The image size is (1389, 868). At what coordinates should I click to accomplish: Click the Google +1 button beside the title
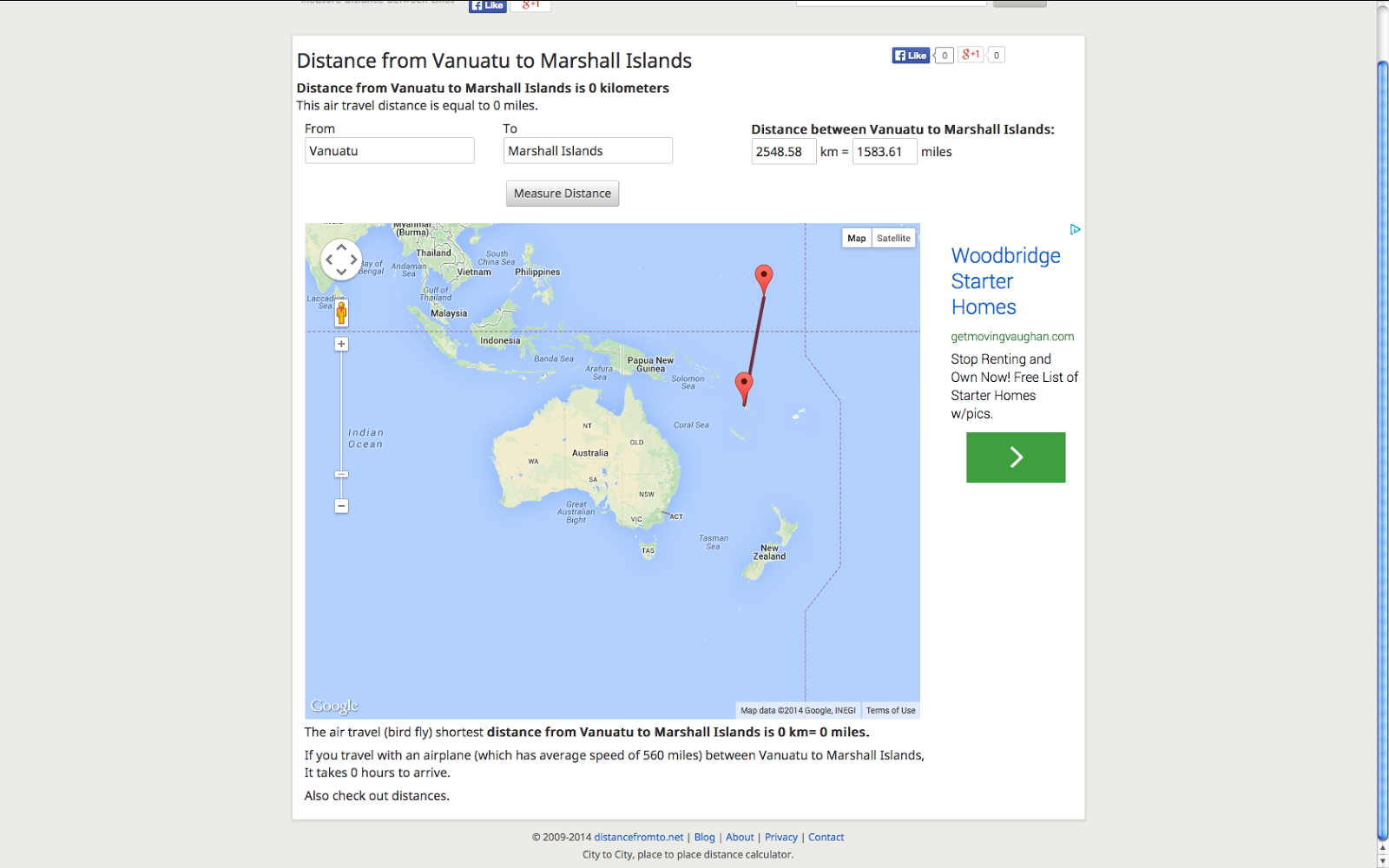tap(971, 55)
